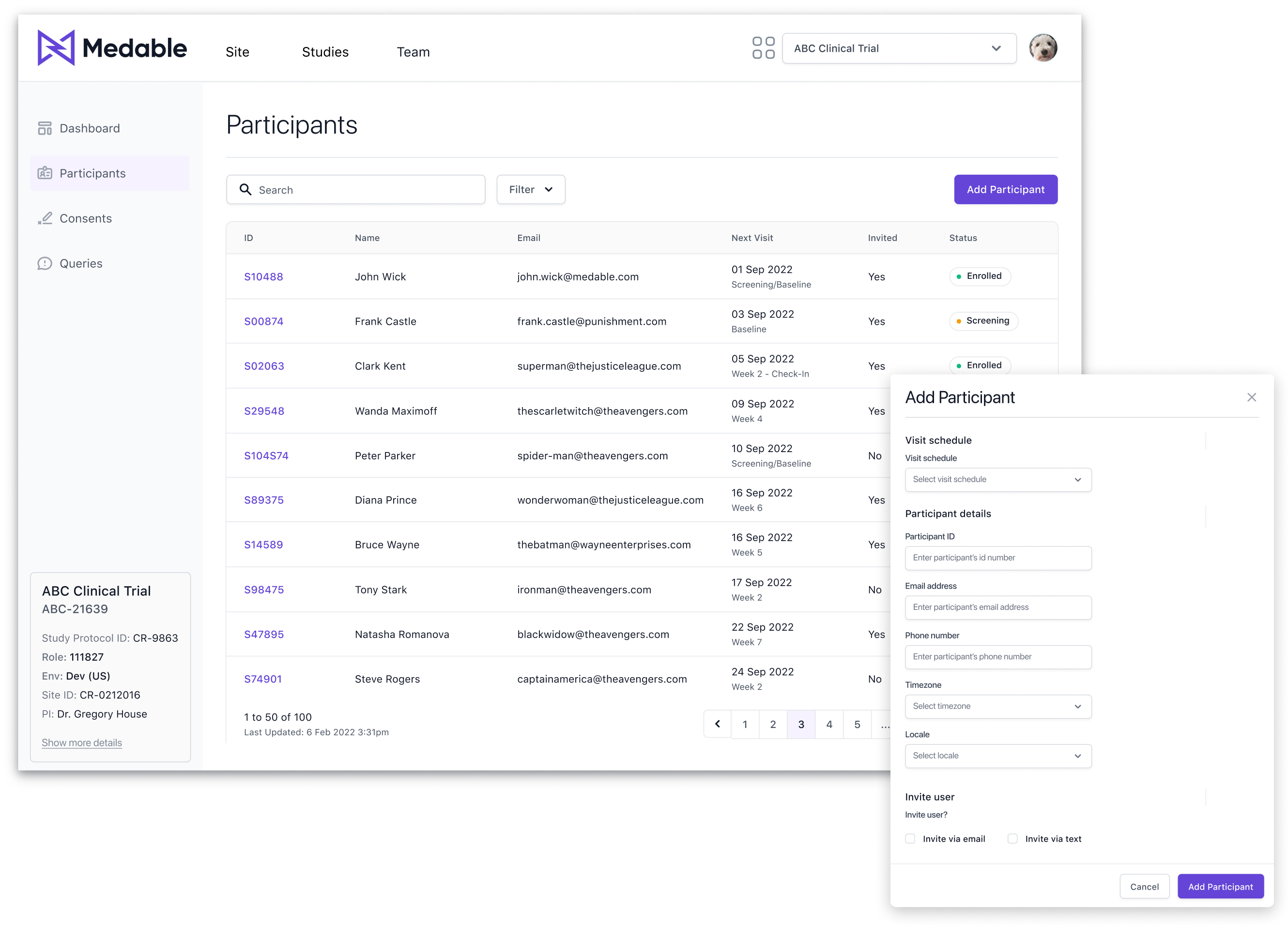
Task: Open Queries in the sidebar
Action: click(x=81, y=263)
